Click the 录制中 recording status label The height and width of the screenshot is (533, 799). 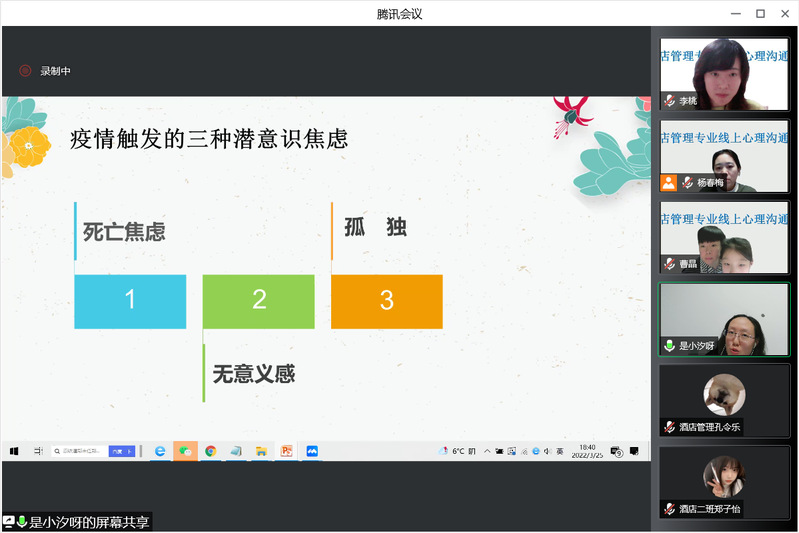pyautogui.click(x=55, y=71)
